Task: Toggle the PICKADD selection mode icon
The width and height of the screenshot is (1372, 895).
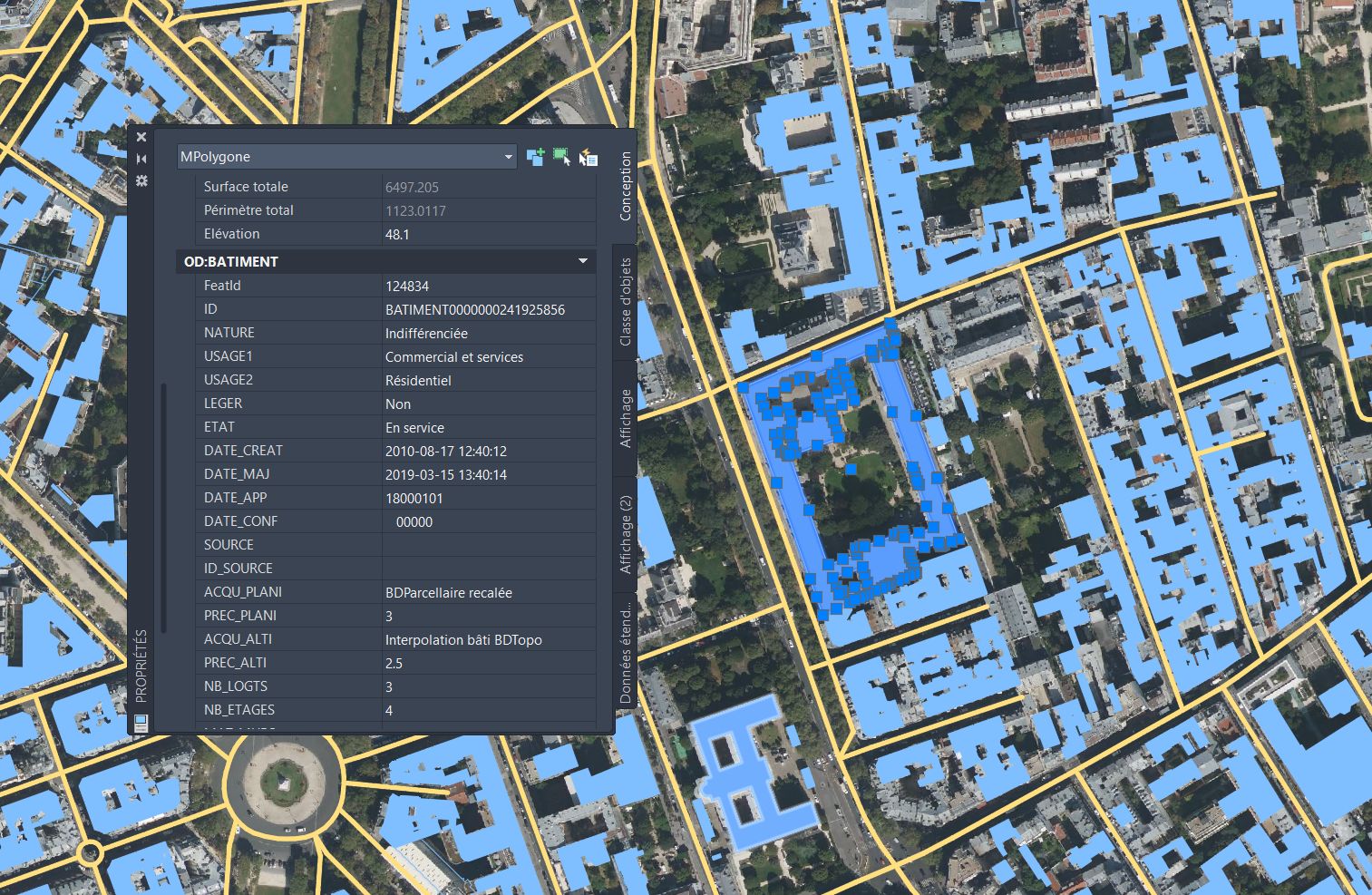Action: click(535, 157)
